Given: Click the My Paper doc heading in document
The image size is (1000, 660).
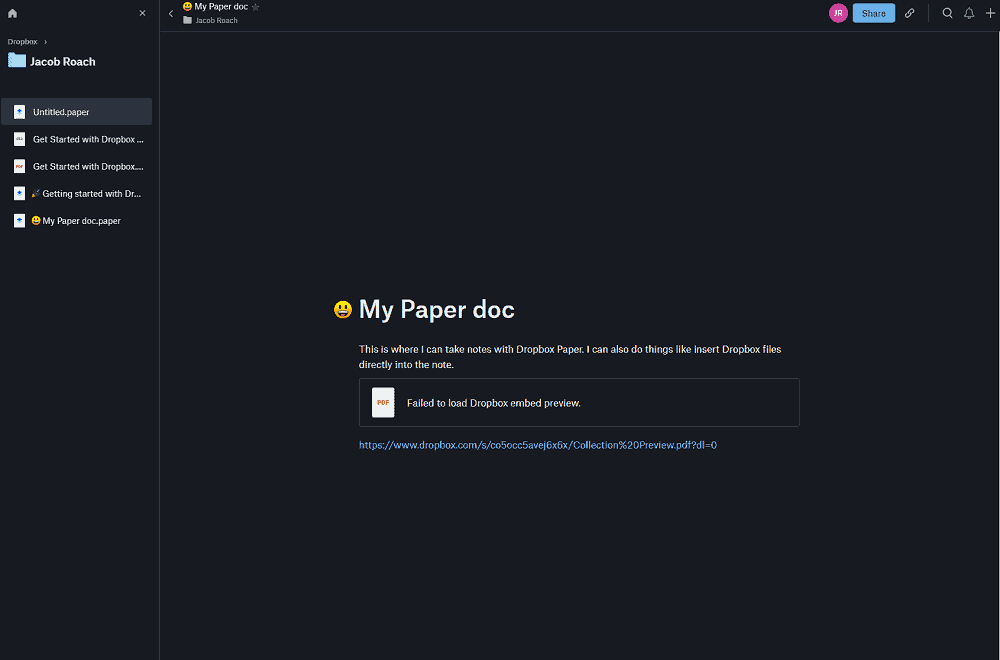Looking at the screenshot, I should pyautogui.click(x=436, y=309).
